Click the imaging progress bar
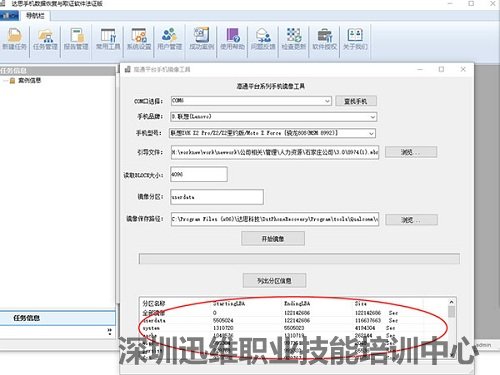This screenshot has height=375, width=500. tap(299, 259)
